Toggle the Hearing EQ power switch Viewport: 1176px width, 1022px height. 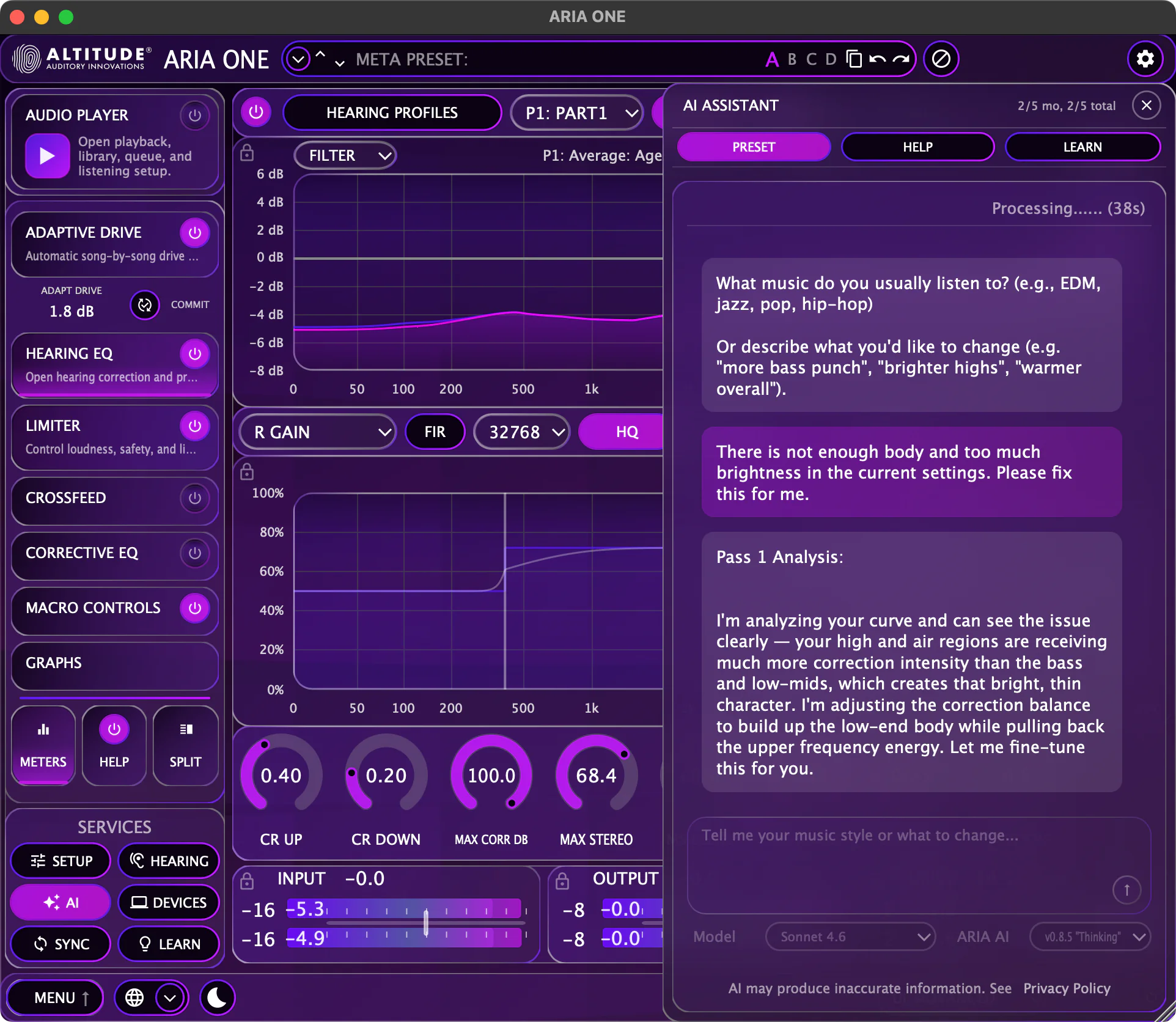tap(195, 353)
